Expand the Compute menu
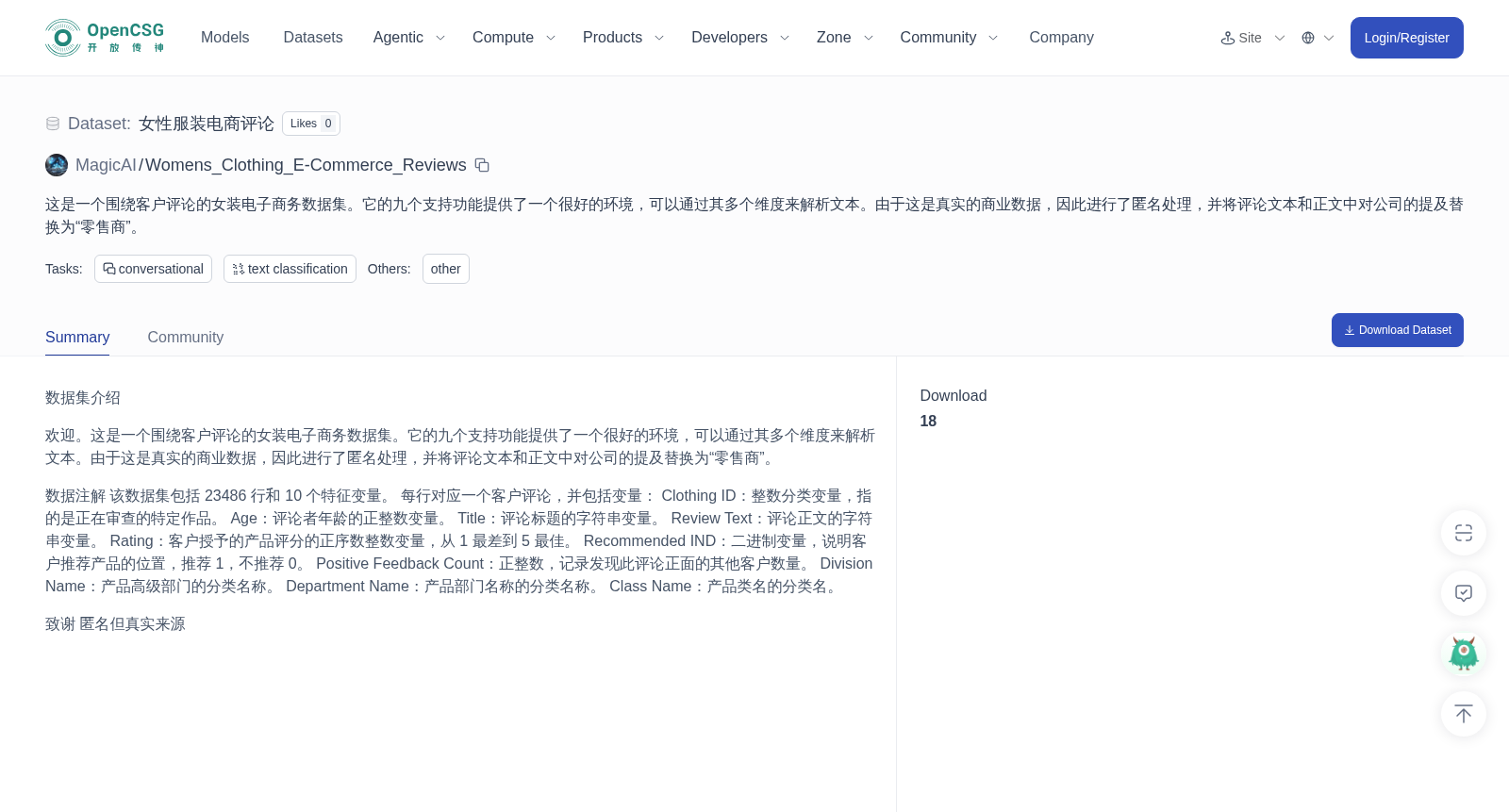Viewport: 1509px width, 812px height. [x=514, y=38]
